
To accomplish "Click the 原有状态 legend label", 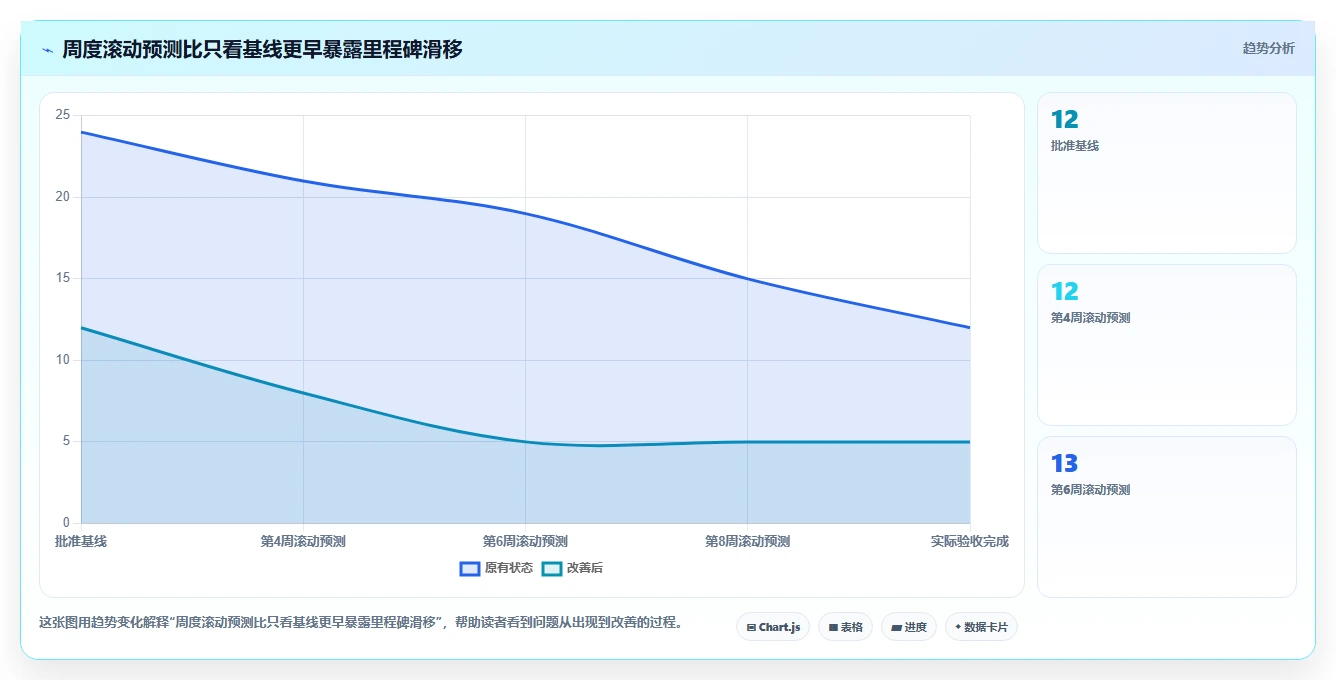I will (508, 568).
